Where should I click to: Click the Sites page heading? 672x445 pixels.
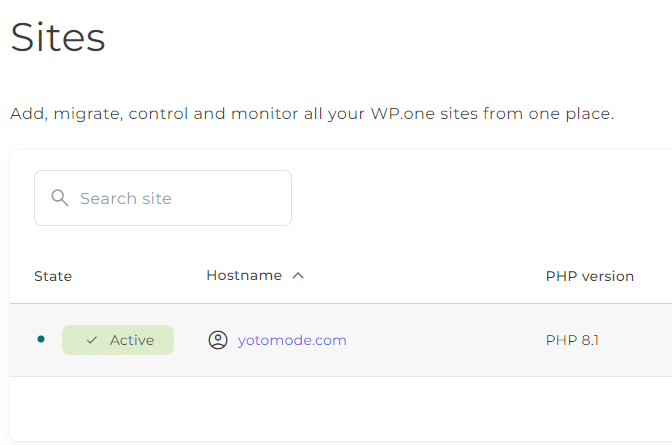[58, 38]
